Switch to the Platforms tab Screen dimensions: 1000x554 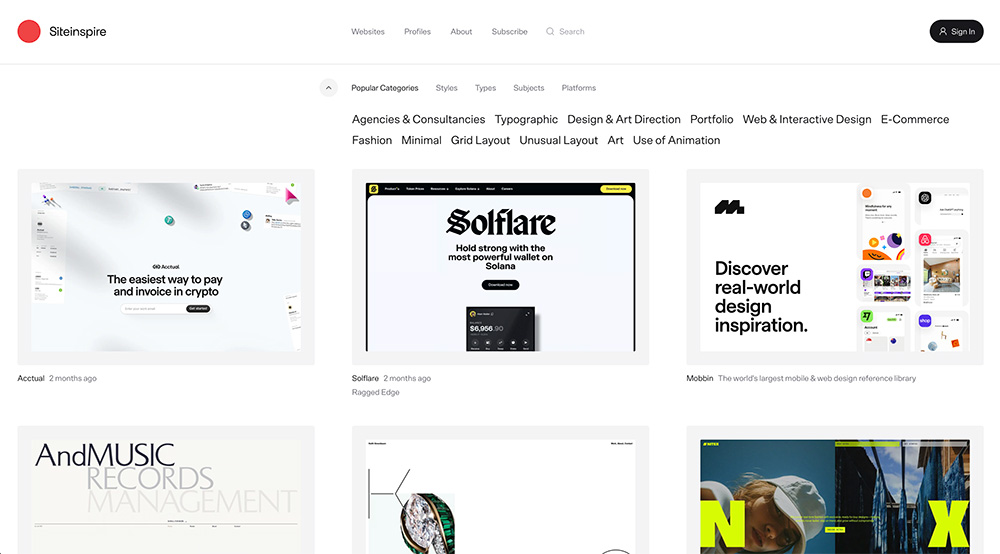[x=578, y=88]
